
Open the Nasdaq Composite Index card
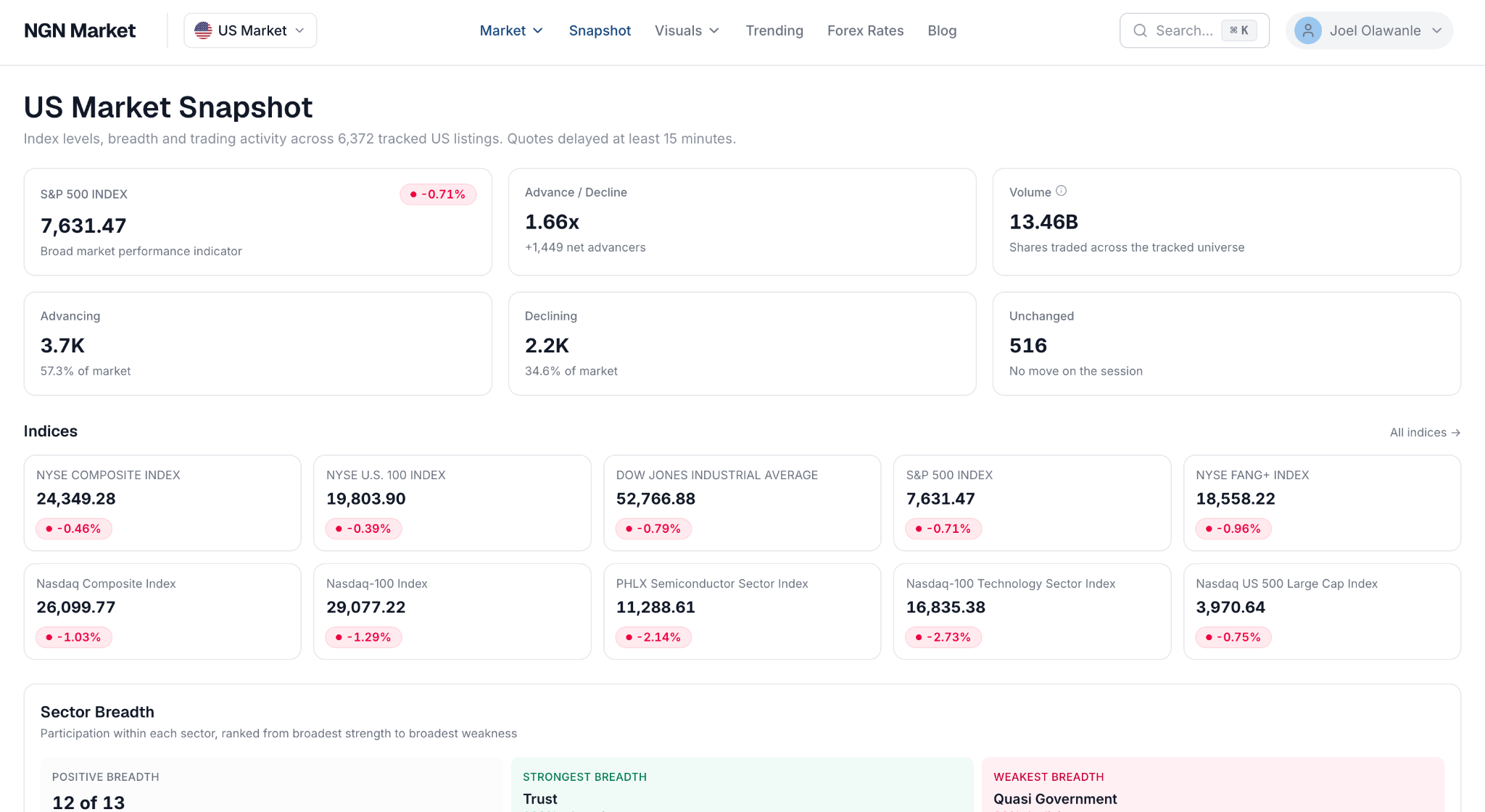(x=162, y=612)
